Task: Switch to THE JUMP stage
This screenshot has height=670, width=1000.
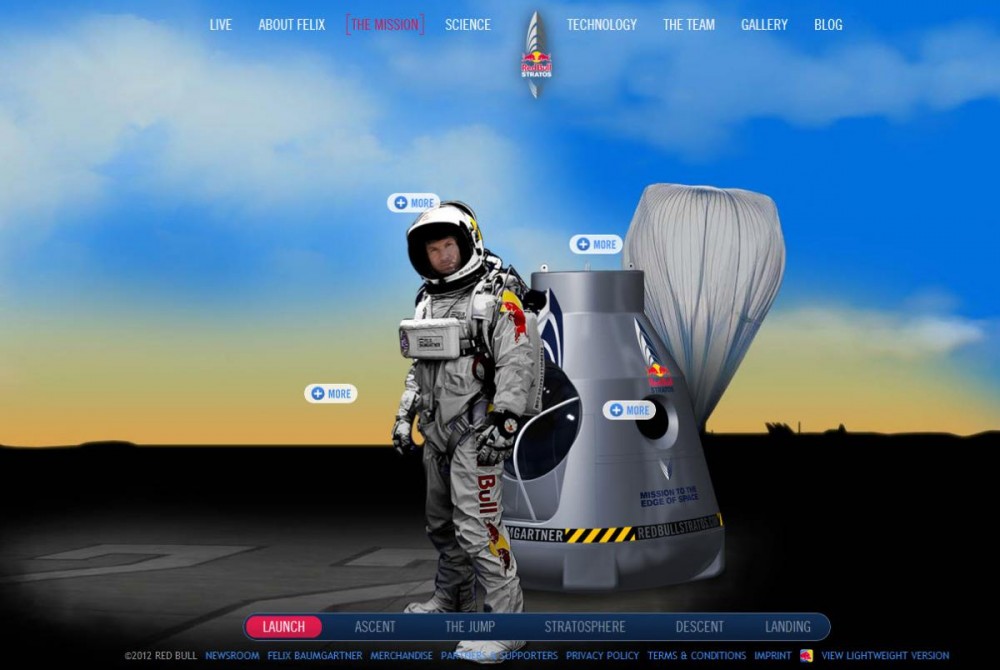Action: (x=469, y=627)
